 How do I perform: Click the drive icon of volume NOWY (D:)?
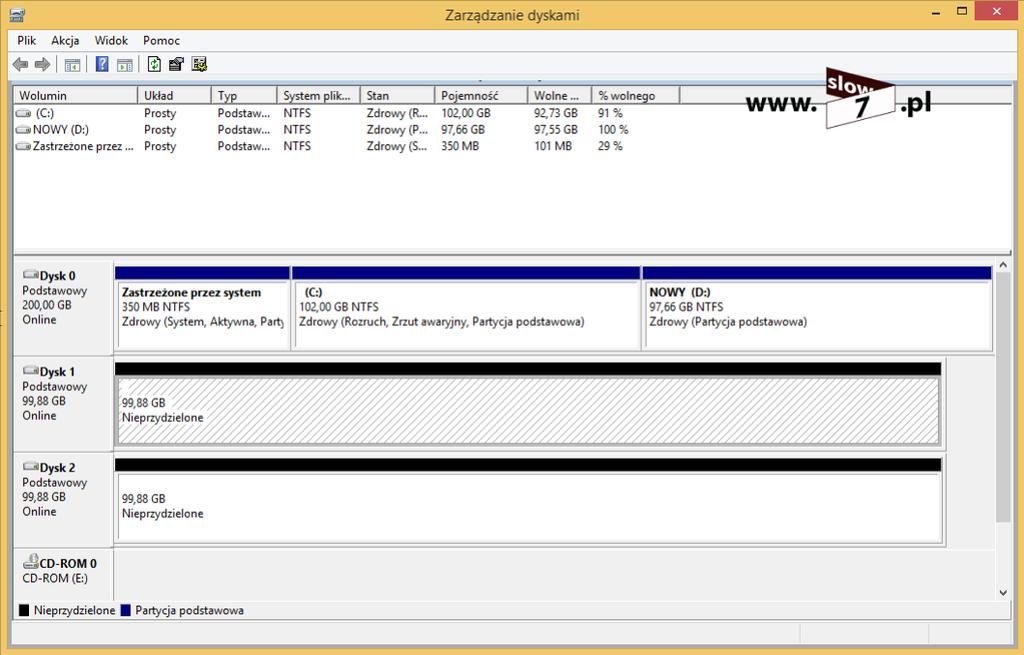pyautogui.click(x=24, y=129)
